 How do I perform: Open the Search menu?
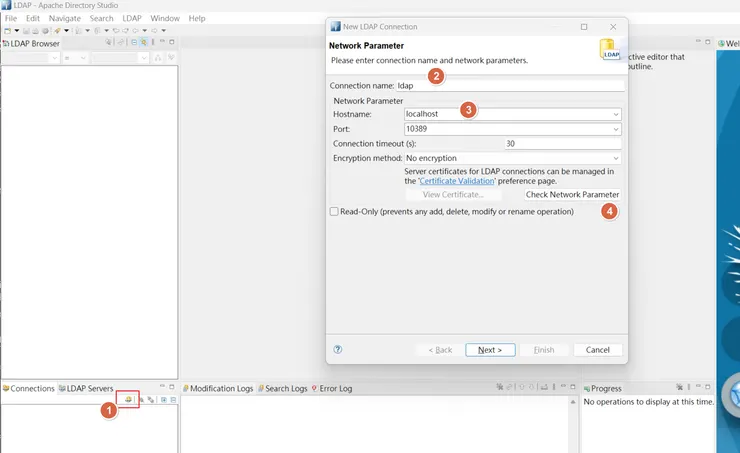pos(101,18)
